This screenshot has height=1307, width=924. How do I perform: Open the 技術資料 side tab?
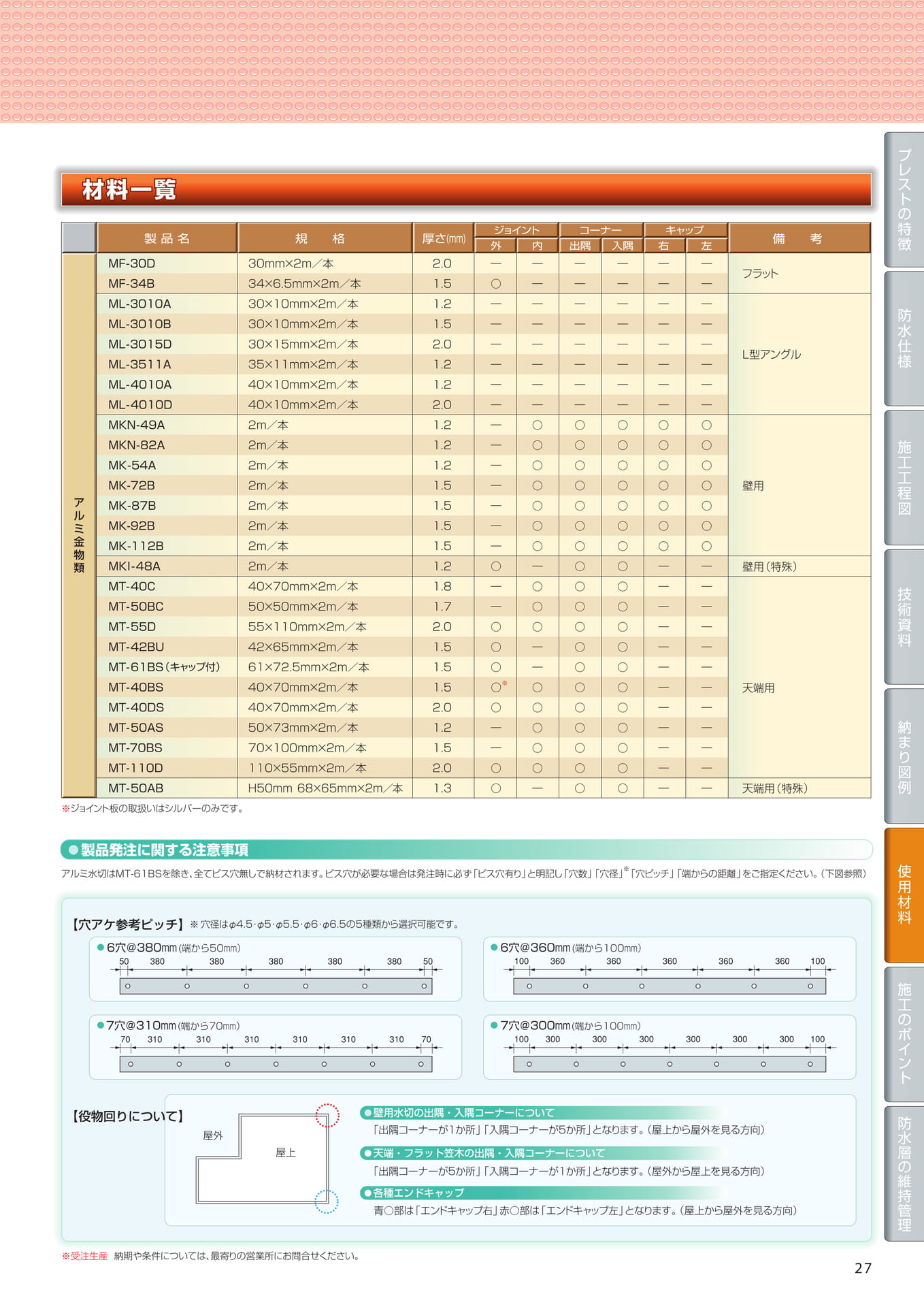[x=904, y=617]
